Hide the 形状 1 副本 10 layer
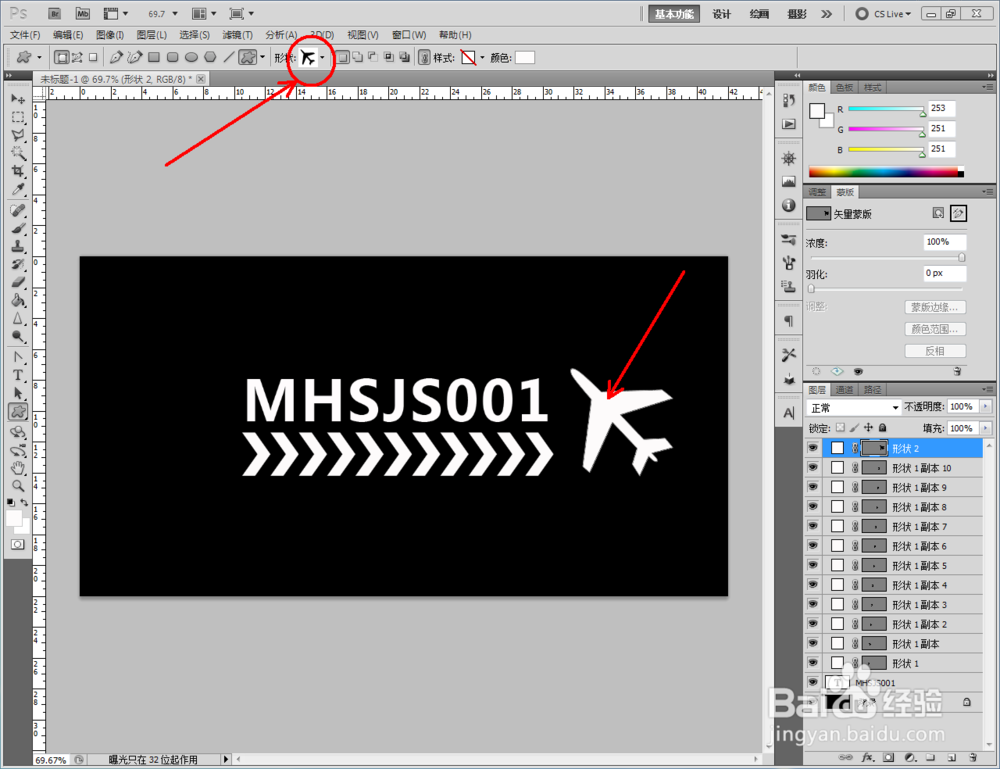This screenshot has height=769, width=1000. point(812,468)
